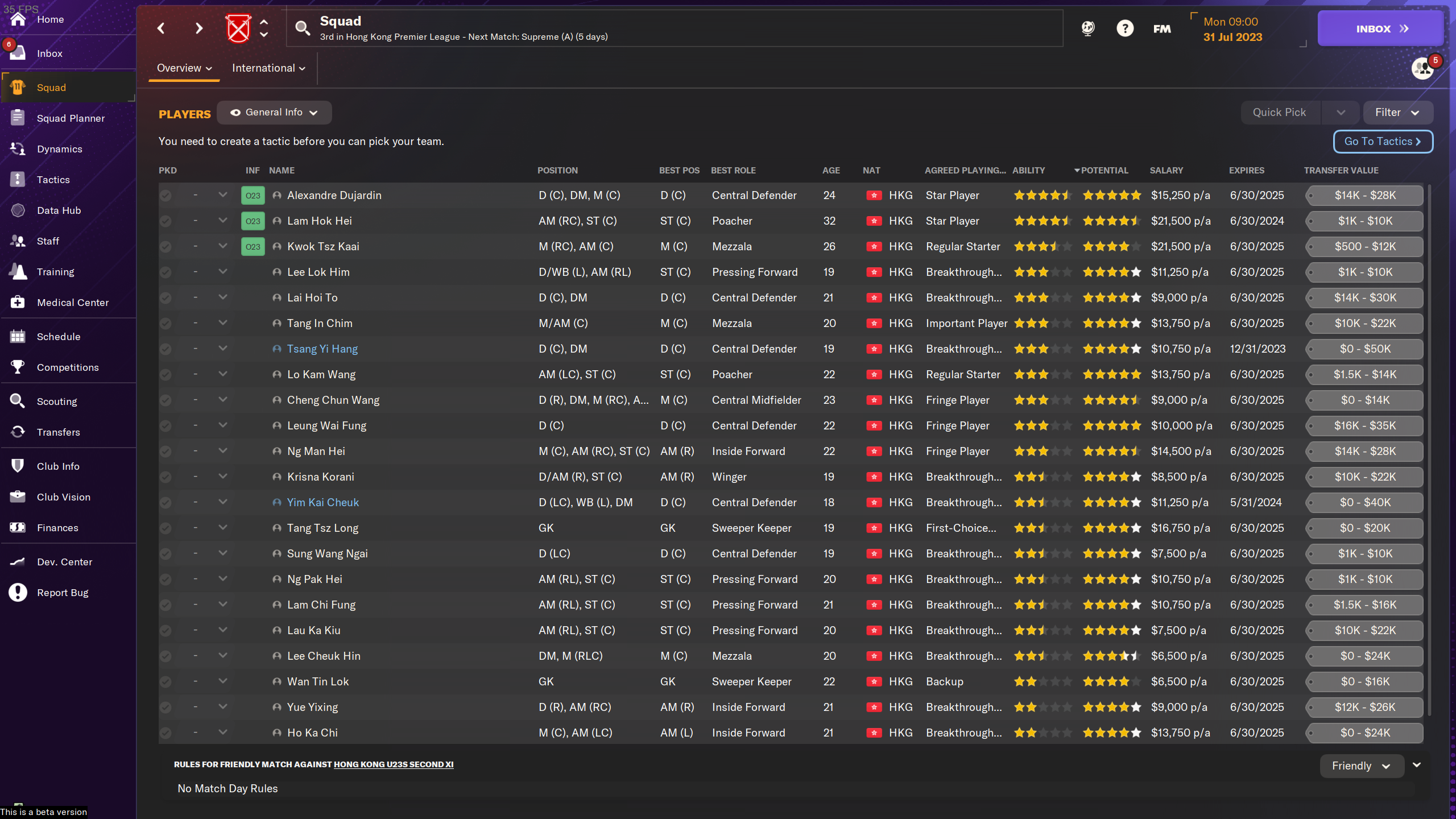The image size is (1456, 819).
Task: Open position dropdown for Wan Tin Lok
Action: point(223,681)
